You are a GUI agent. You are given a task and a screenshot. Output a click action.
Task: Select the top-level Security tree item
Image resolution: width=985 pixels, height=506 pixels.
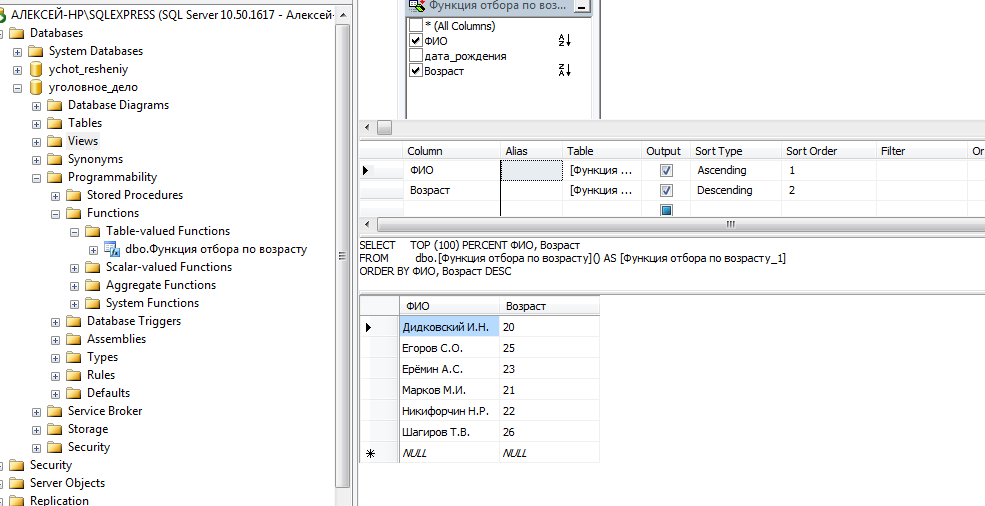coord(51,465)
